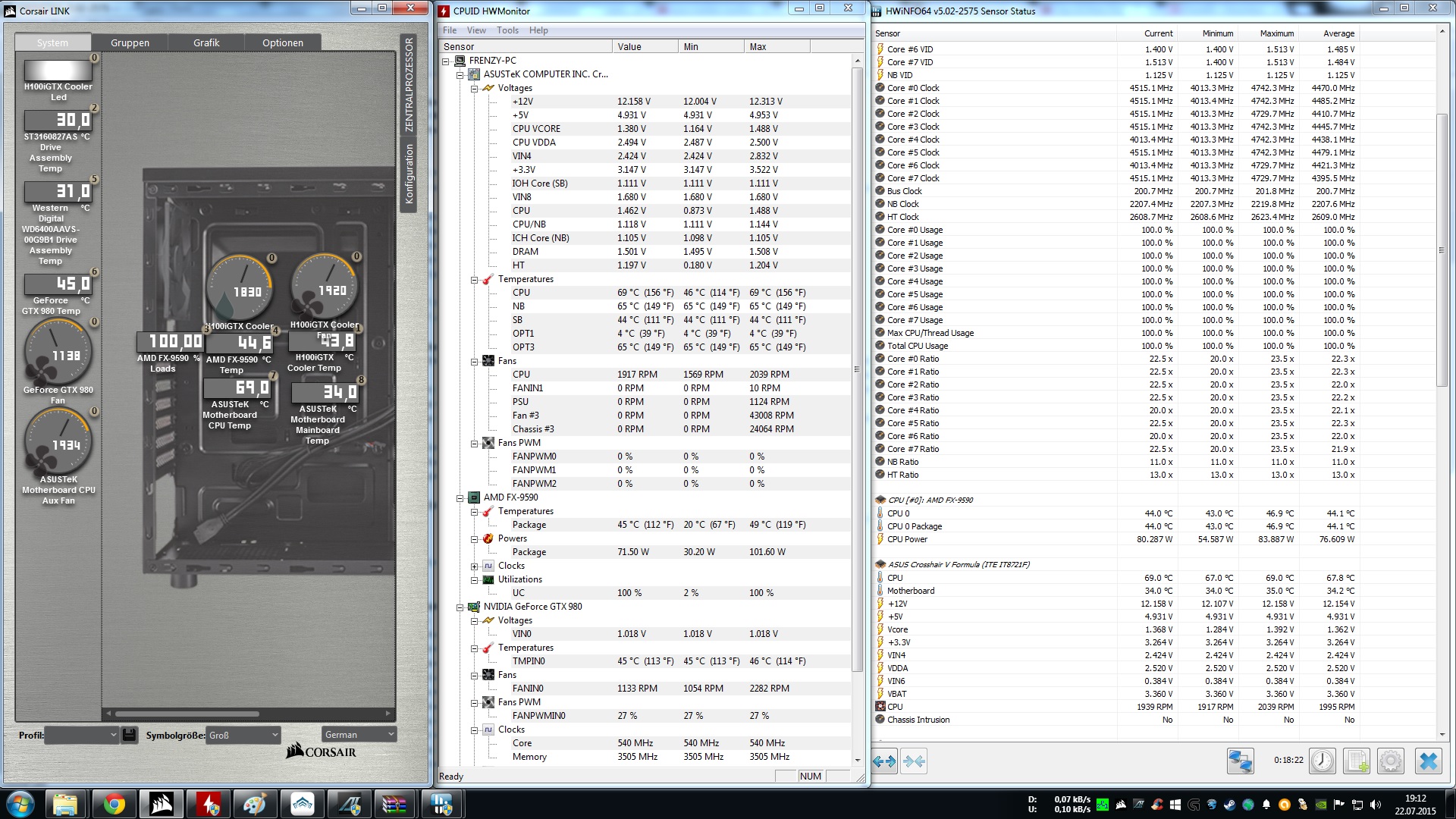1456x819 pixels.
Task: Open the Symbolgröße dropdown showing Groß
Action: [x=243, y=735]
